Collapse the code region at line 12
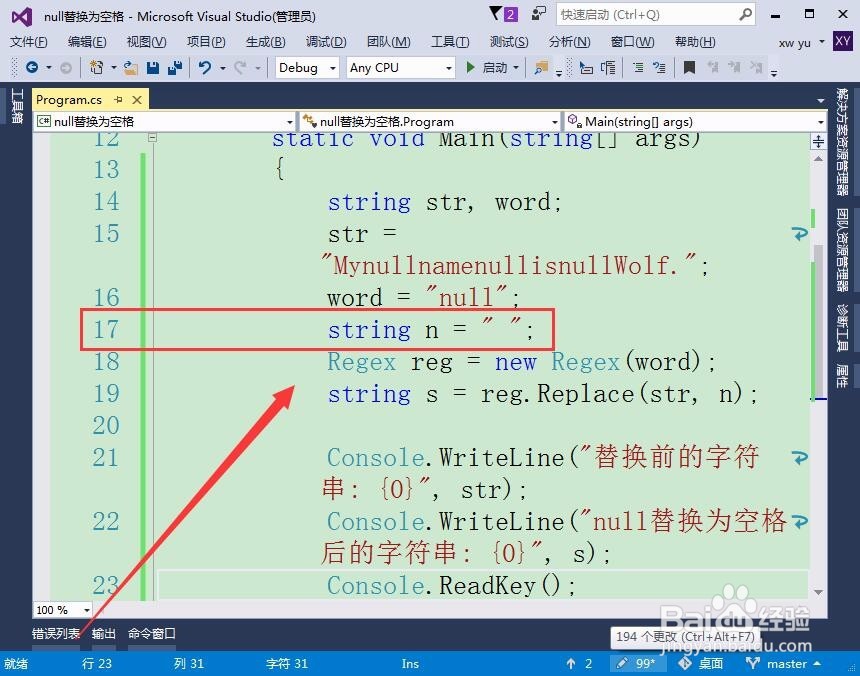 (x=152, y=140)
